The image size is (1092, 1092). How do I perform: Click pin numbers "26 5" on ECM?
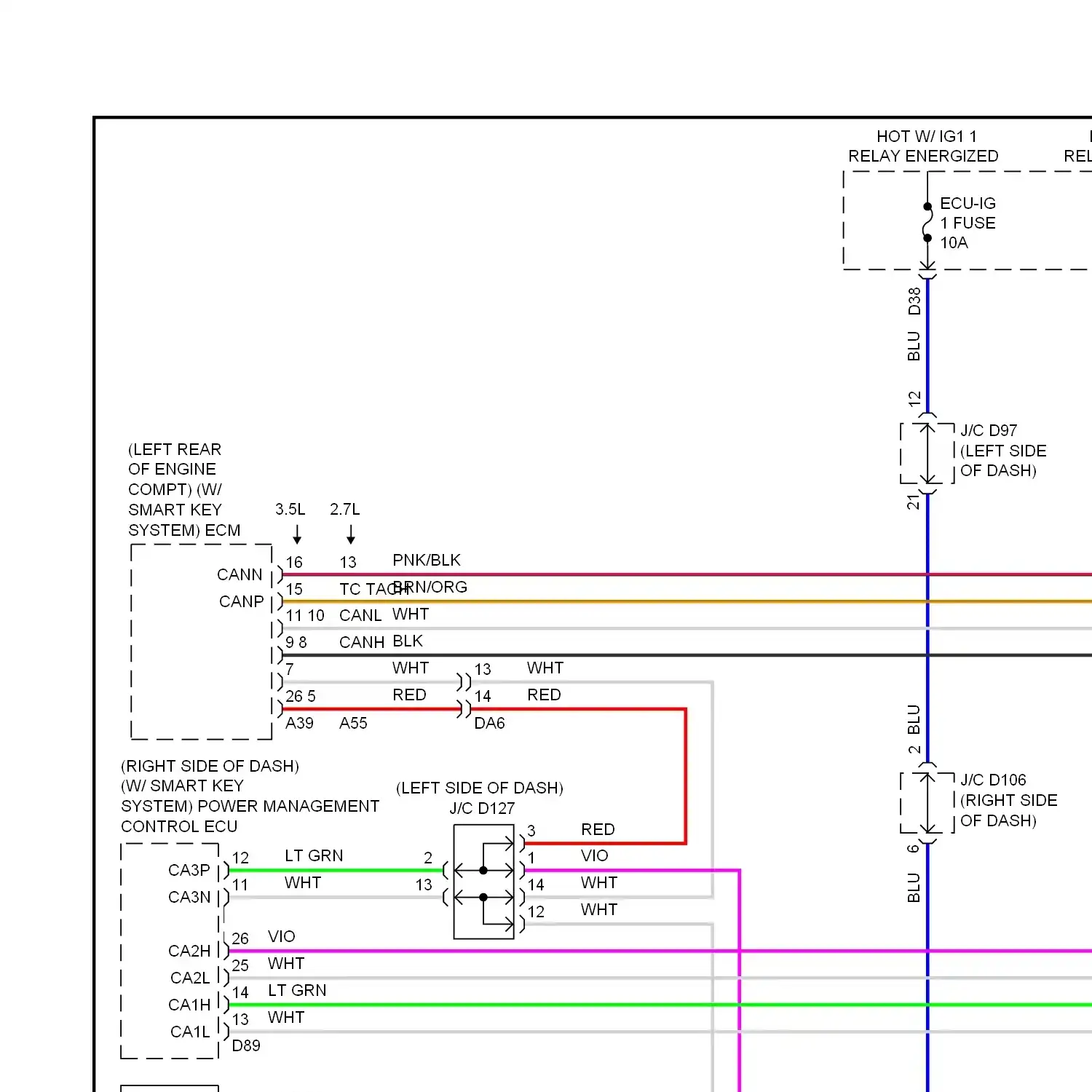301,696
